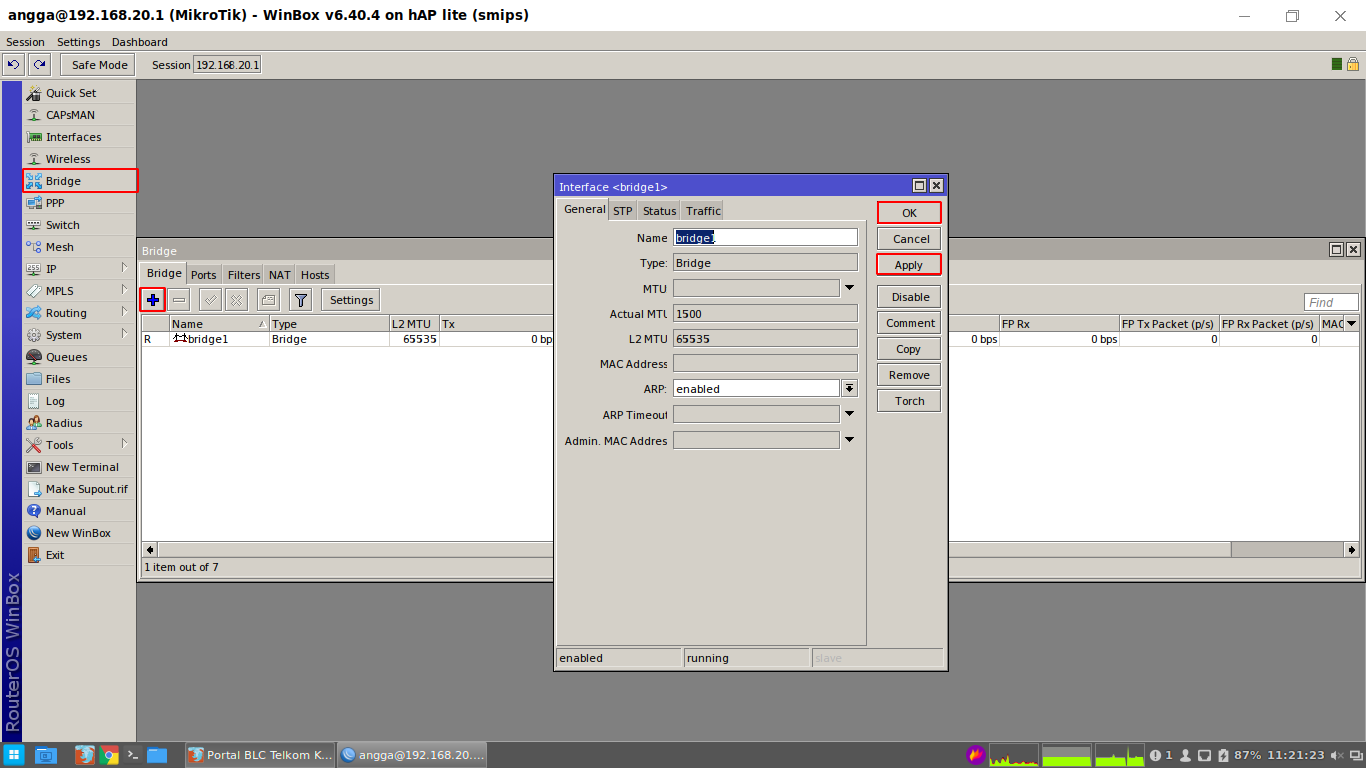Expand the IP submenu in sidebar
Screen dimensions: 1366x768
[x=125, y=268]
